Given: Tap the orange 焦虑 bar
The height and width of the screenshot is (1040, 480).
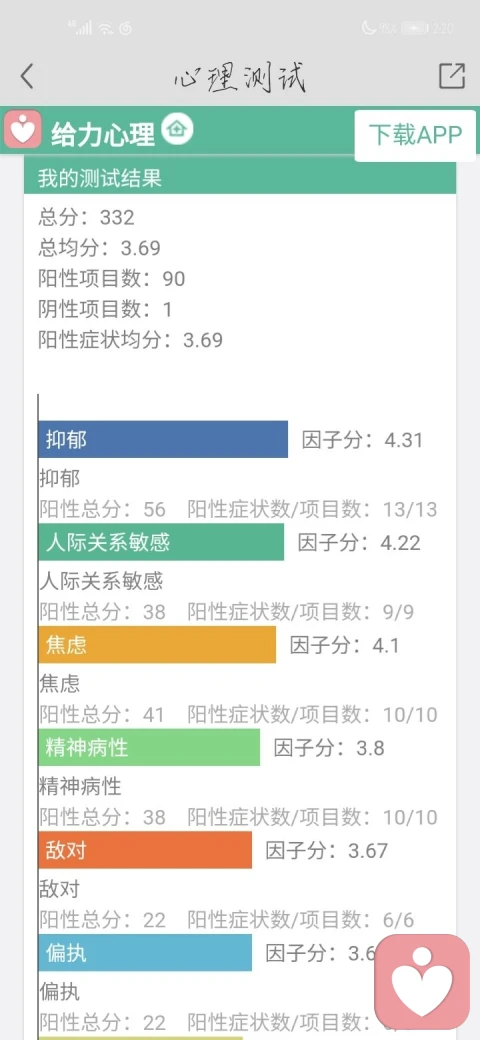Looking at the screenshot, I should 157,645.
